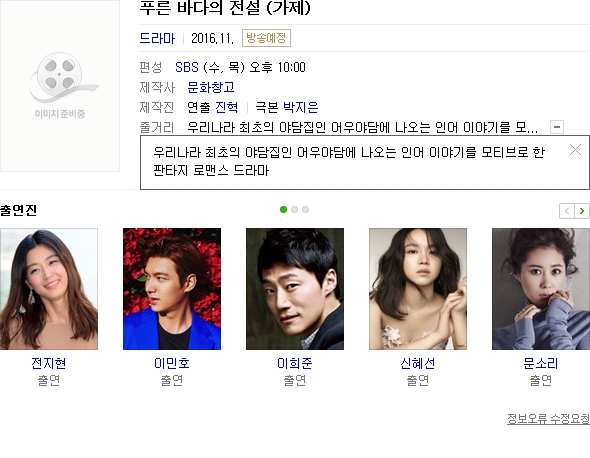Image resolution: width=590 pixels, height=458 pixels.
Task: Go to next cast page arrow
Action: pyautogui.click(x=582, y=211)
